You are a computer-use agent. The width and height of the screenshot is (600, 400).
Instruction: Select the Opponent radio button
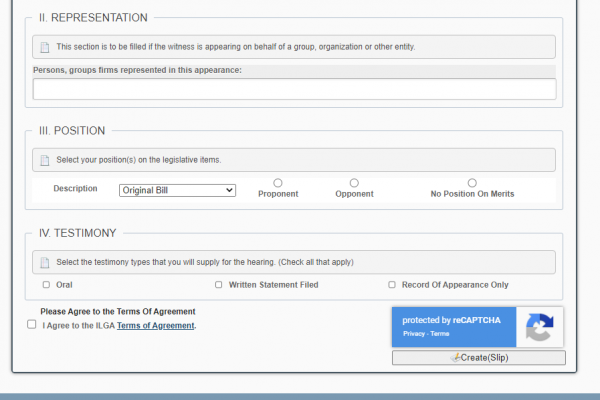click(354, 183)
